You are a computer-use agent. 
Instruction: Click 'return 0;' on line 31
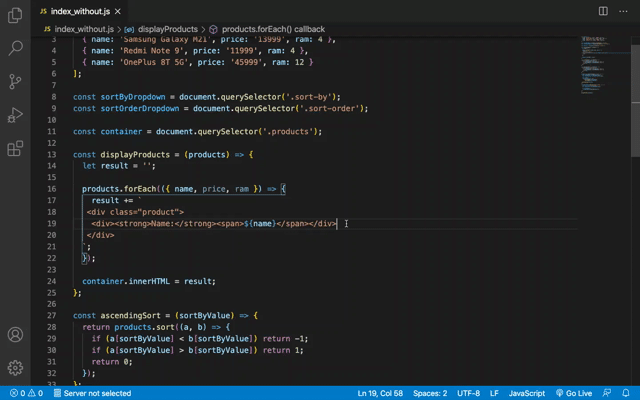click(112, 362)
